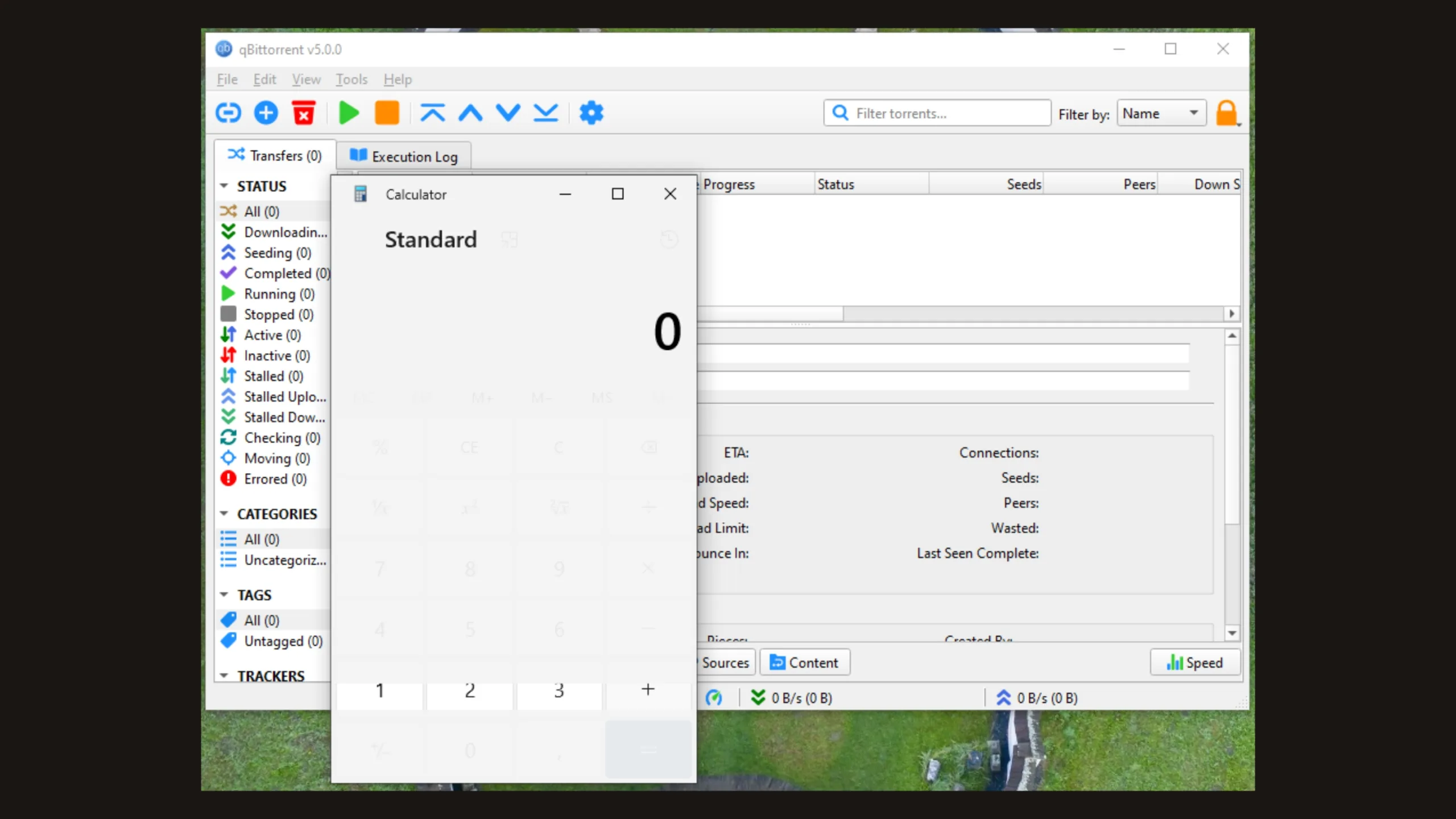Switch to the Transfers (0) tab
Image resolution: width=1456 pixels, height=819 pixels.
[x=275, y=155]
